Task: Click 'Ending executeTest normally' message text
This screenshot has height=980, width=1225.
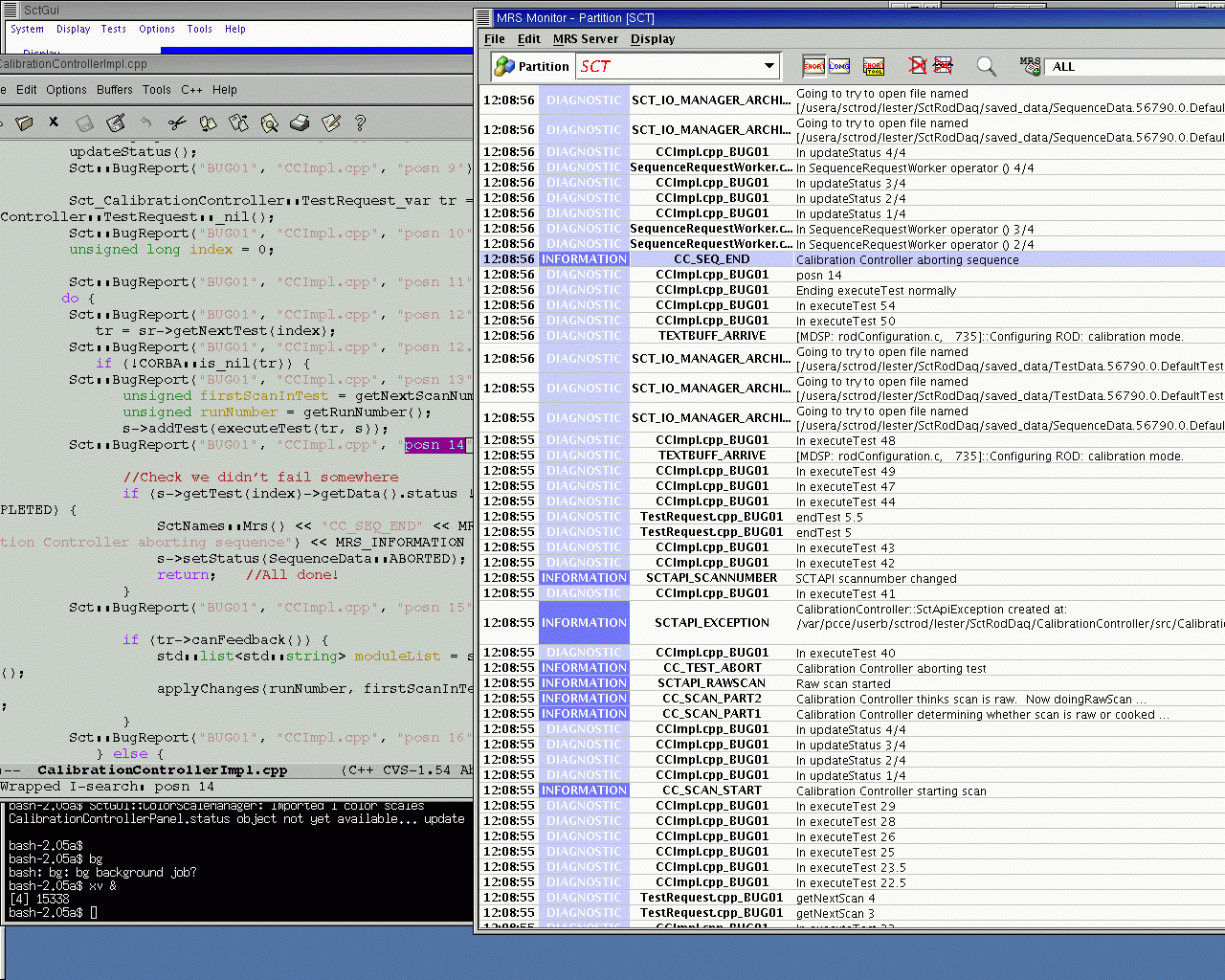Action: pos(876,291)
